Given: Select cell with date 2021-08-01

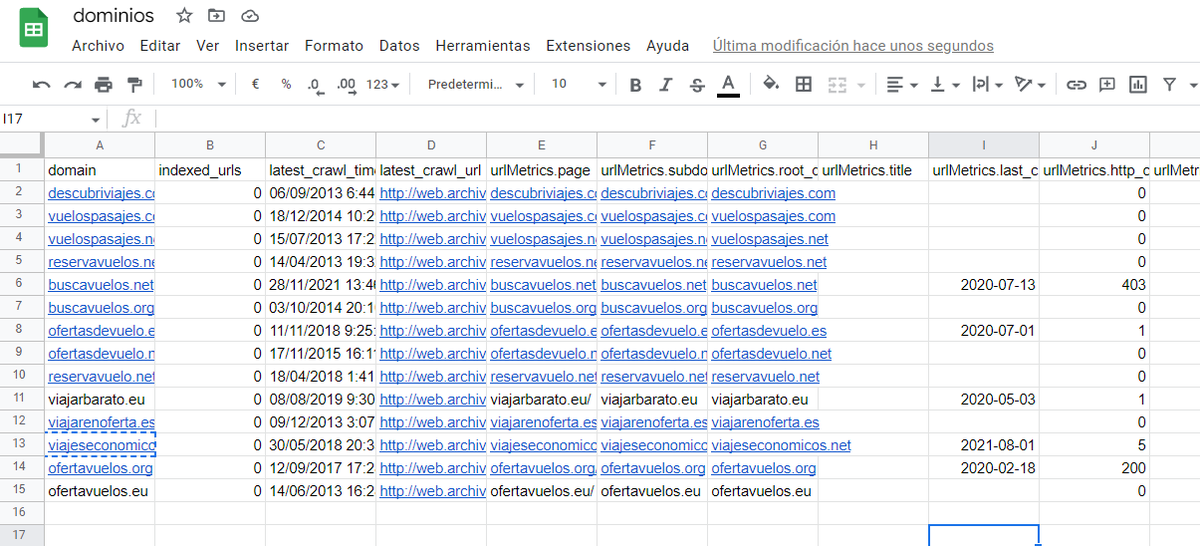Looking at the screenshot, I should click(x=984, y=445).
